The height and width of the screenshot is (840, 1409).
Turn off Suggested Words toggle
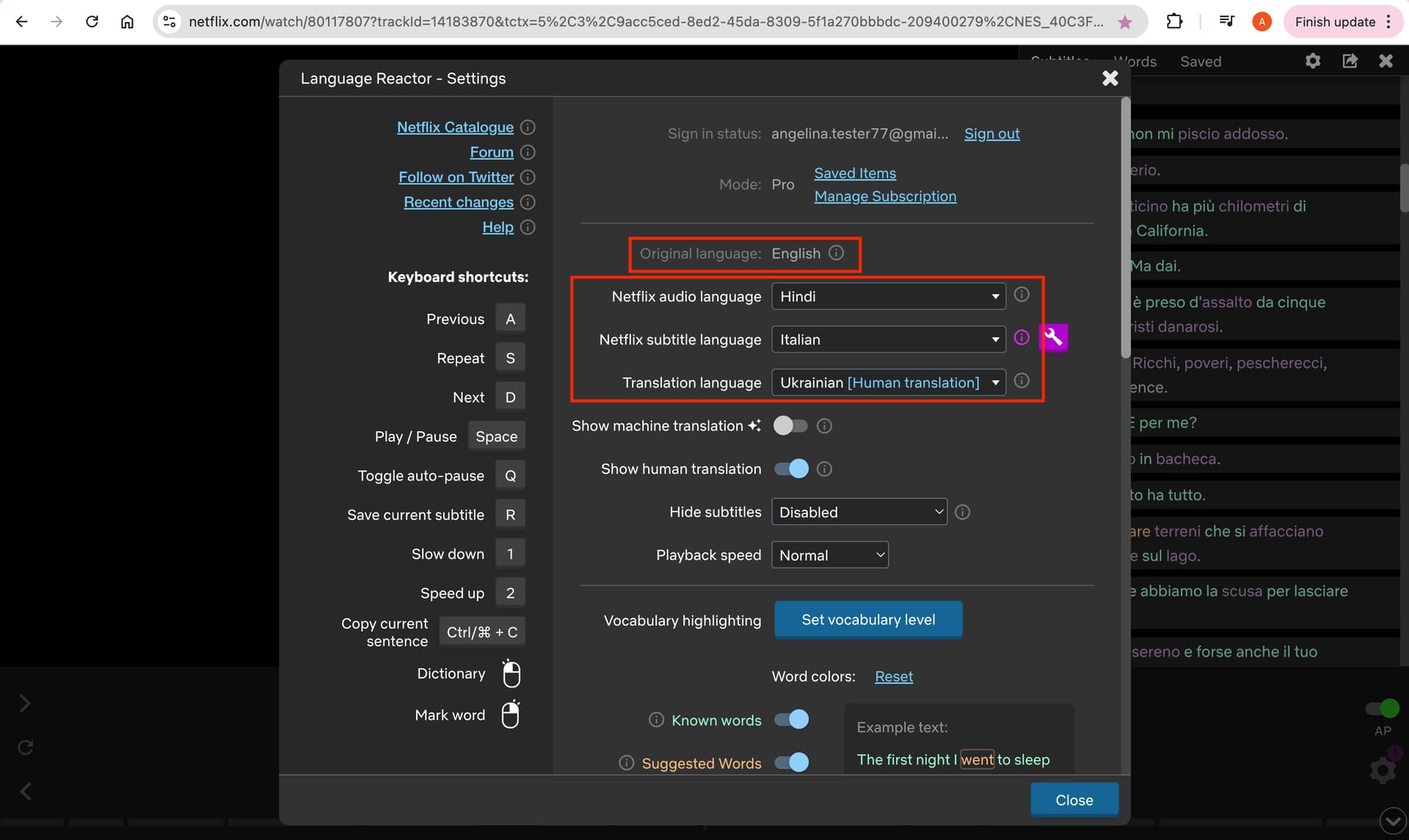point(792,763)
